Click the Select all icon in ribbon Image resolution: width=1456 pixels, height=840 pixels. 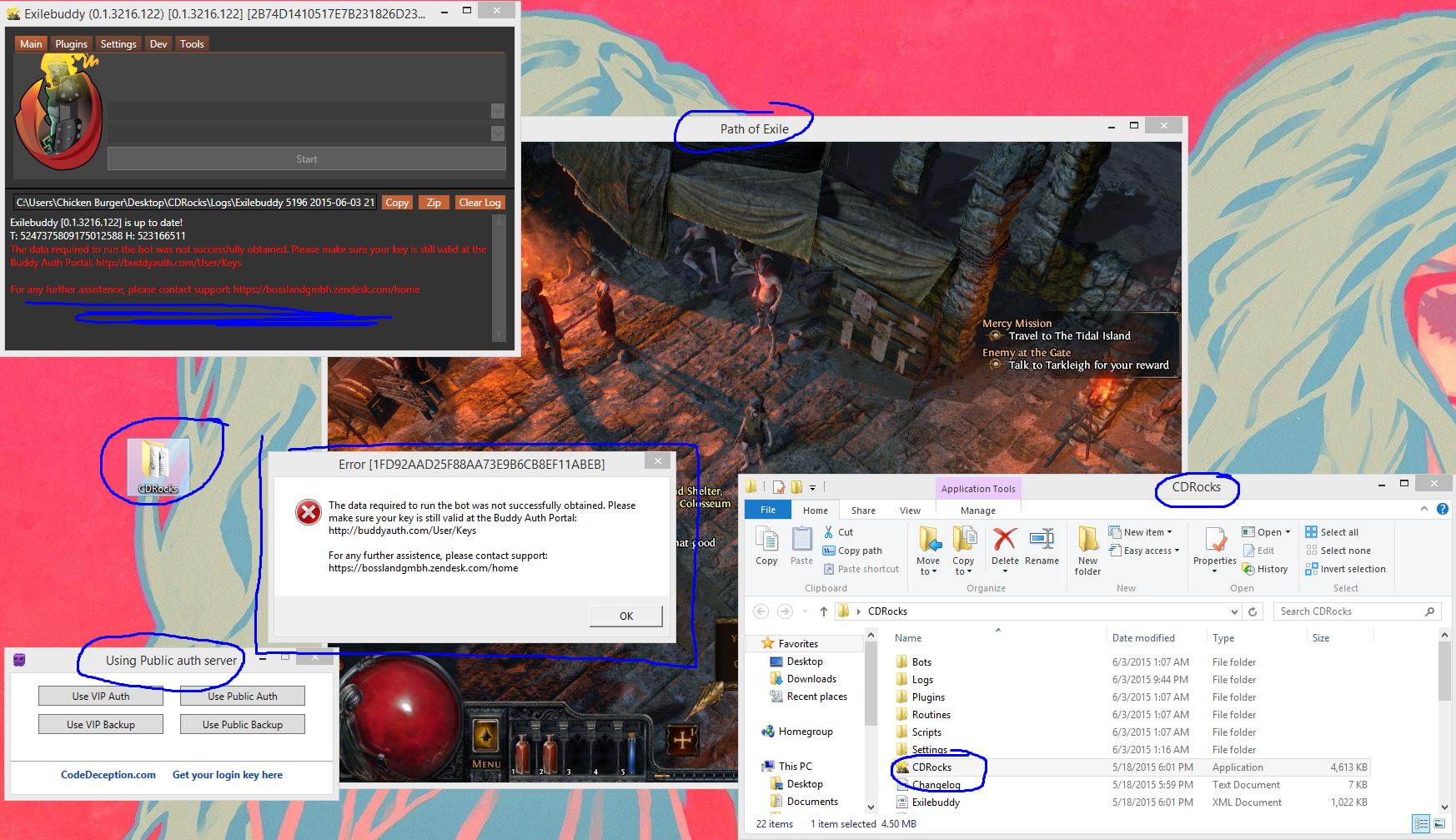[1332, 532]
